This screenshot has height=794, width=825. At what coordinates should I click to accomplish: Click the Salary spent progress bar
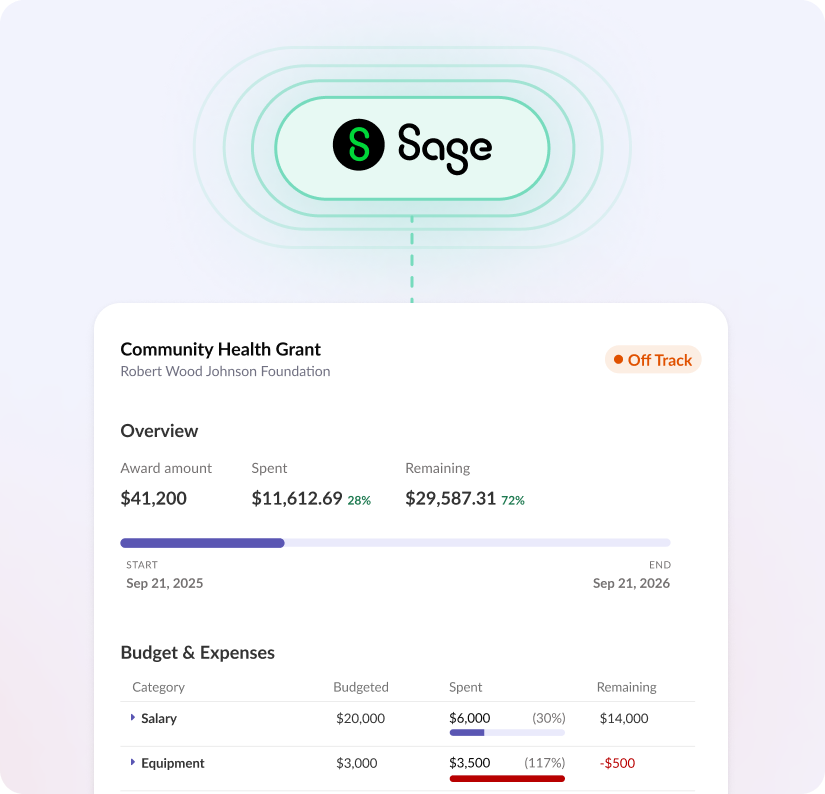click(x=507, y=733)
